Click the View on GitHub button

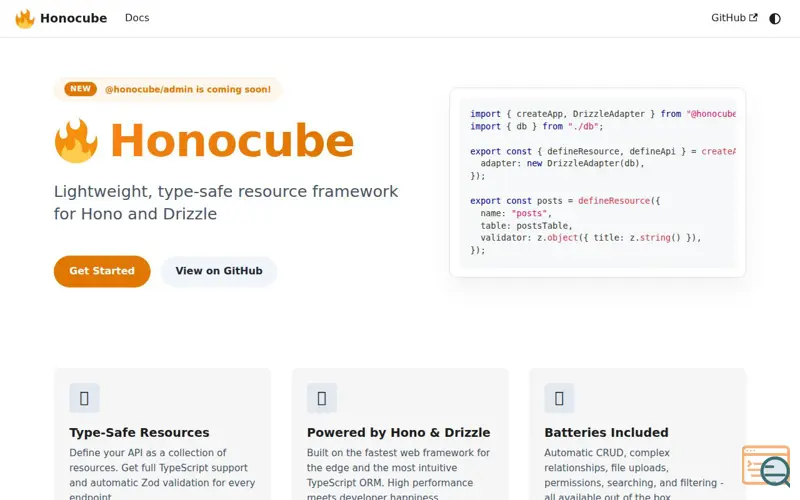tap(219, 271)
